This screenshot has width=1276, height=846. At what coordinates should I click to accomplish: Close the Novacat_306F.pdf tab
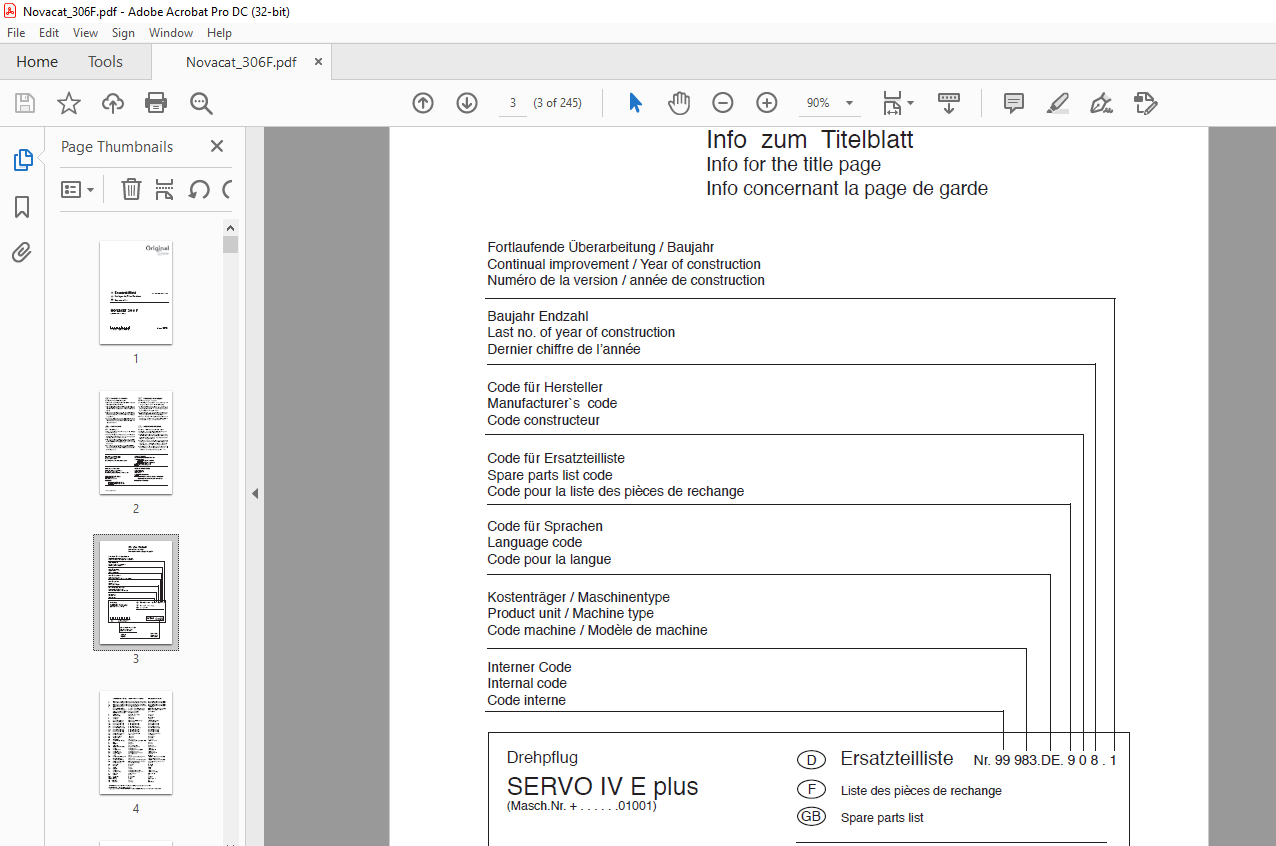tap(318, 62)
